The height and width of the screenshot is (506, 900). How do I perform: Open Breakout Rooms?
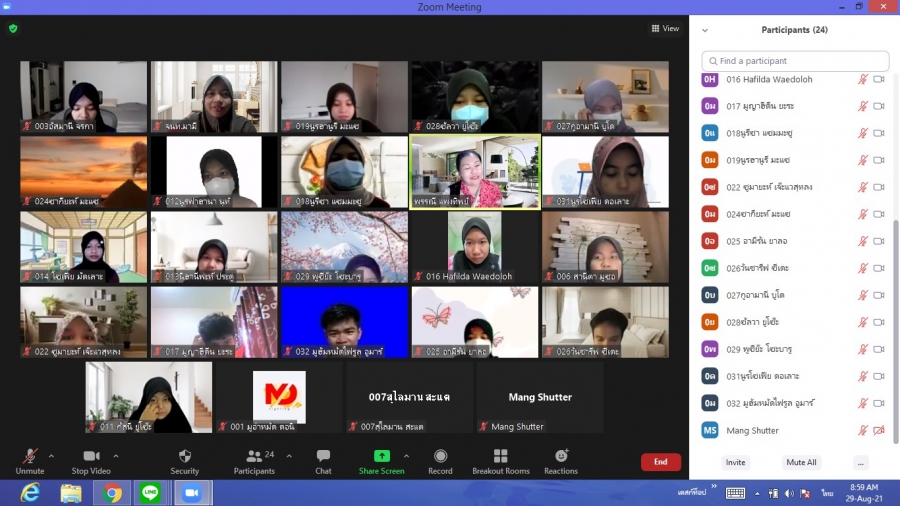(x=500, y=460)
